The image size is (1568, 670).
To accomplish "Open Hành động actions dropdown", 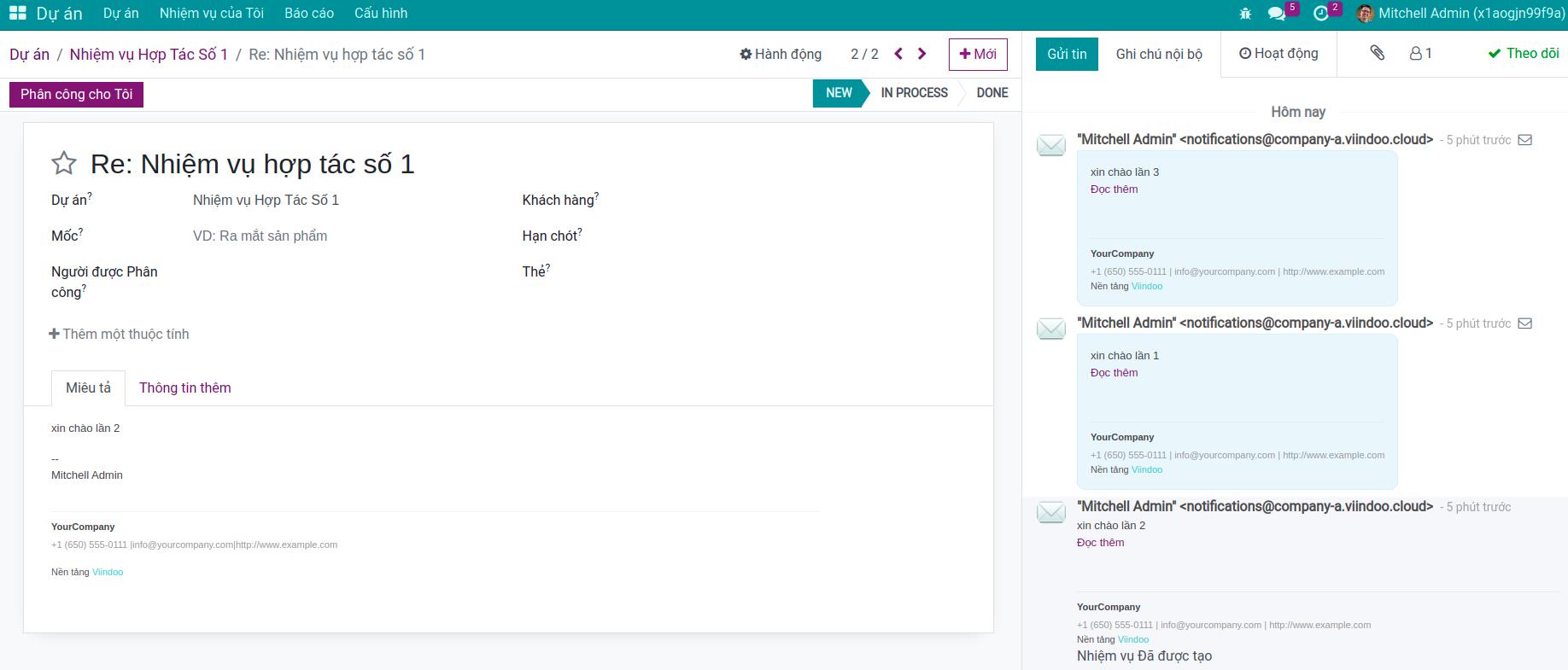I will coord(781,55).
